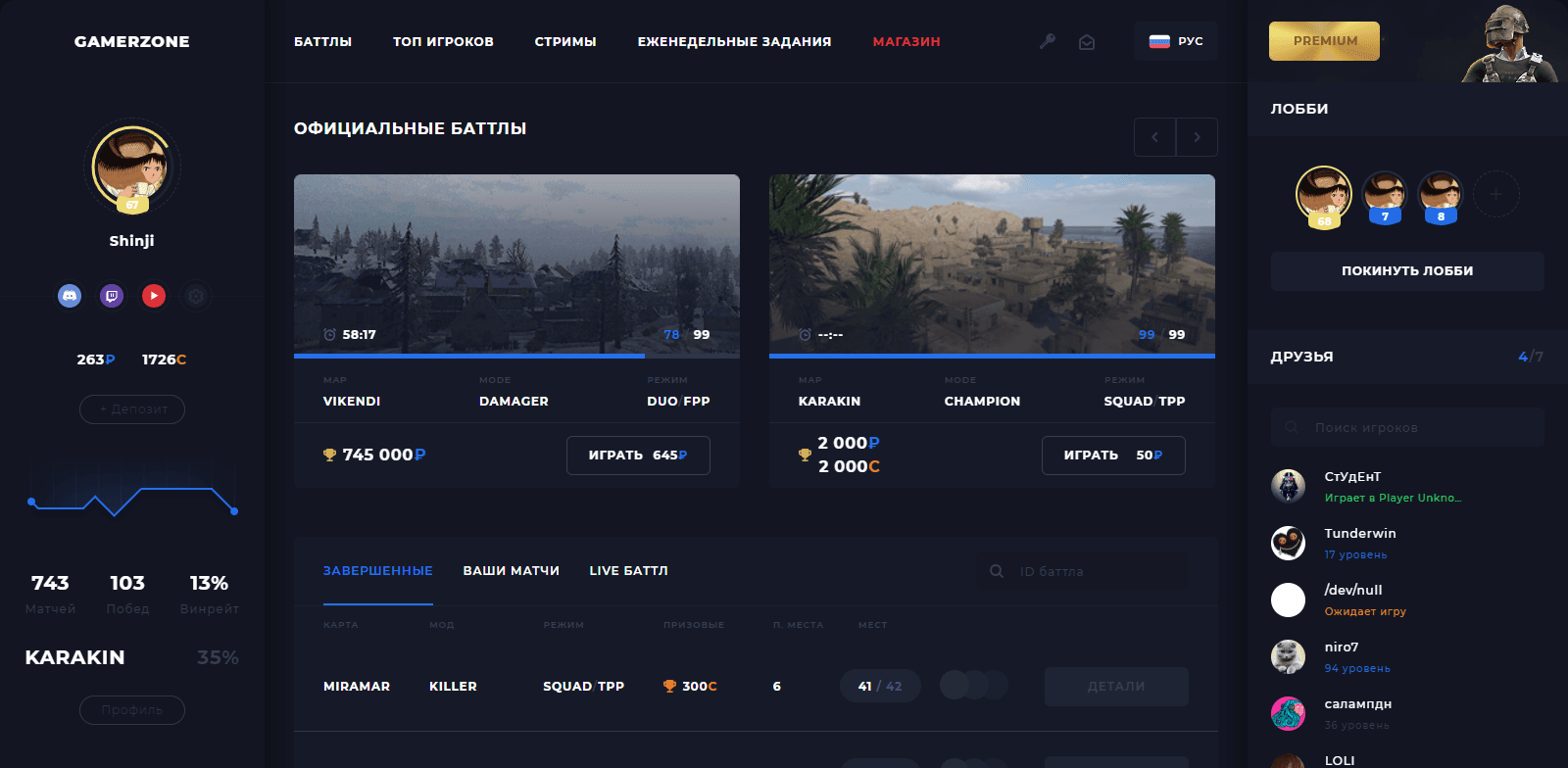The image size is (1568, 768).
Task: Click the key icon in top bar
Action: tap(1048, 41)
